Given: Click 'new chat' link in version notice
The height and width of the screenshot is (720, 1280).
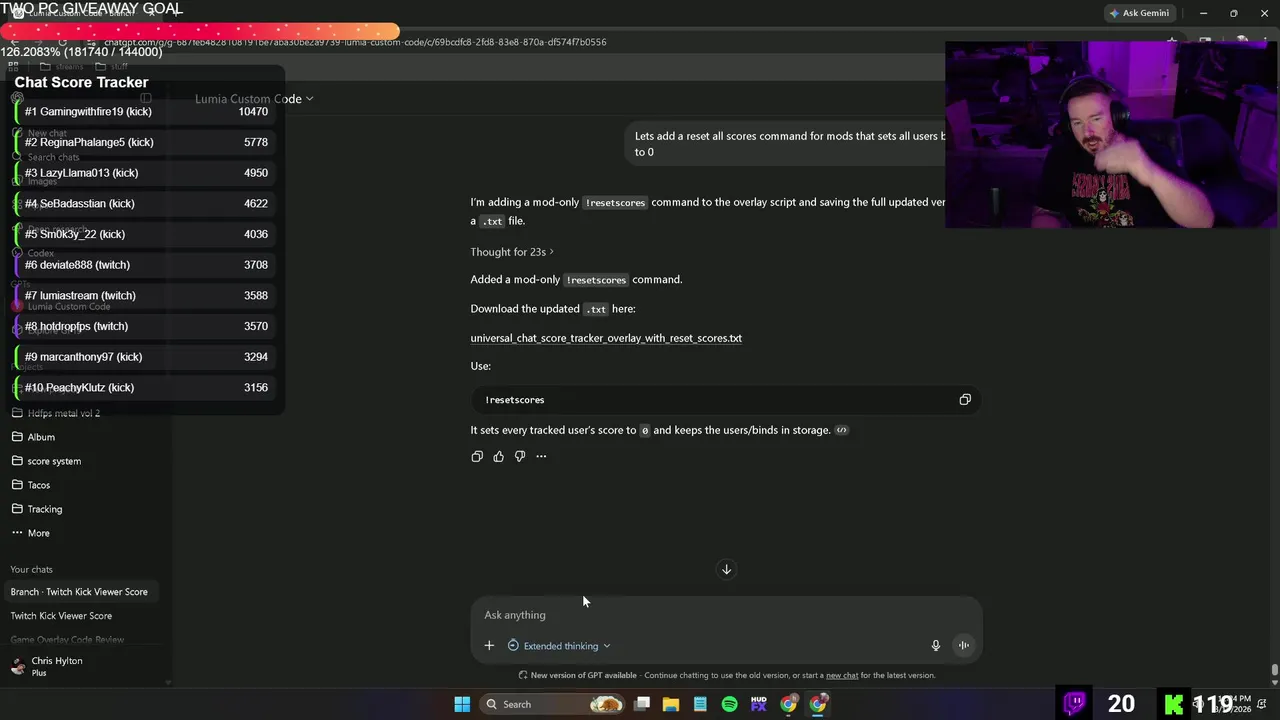Looking at the screenshot, I should pyautogui.click(x=842, y=675).
